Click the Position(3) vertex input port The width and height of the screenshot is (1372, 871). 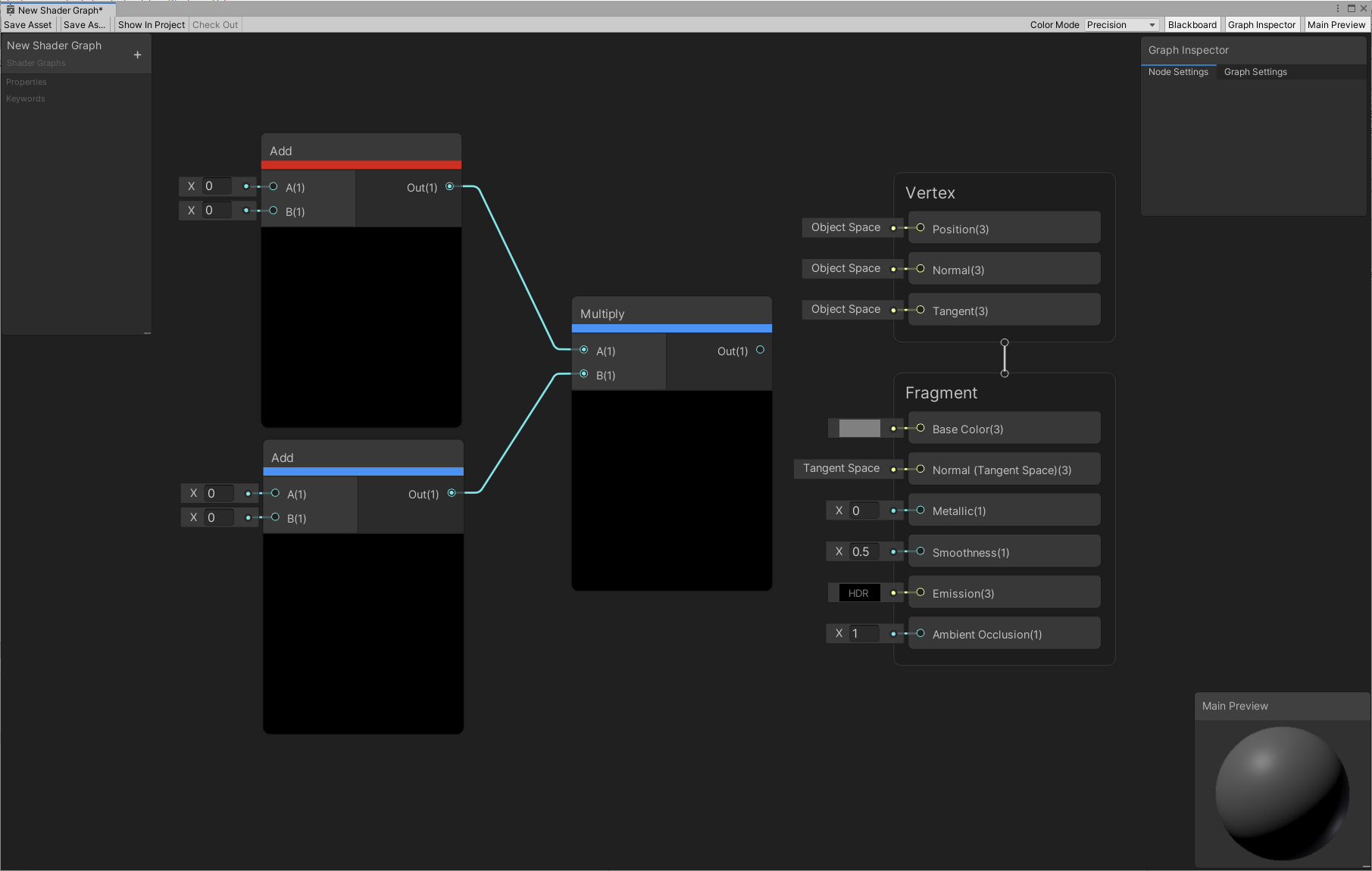920,228
